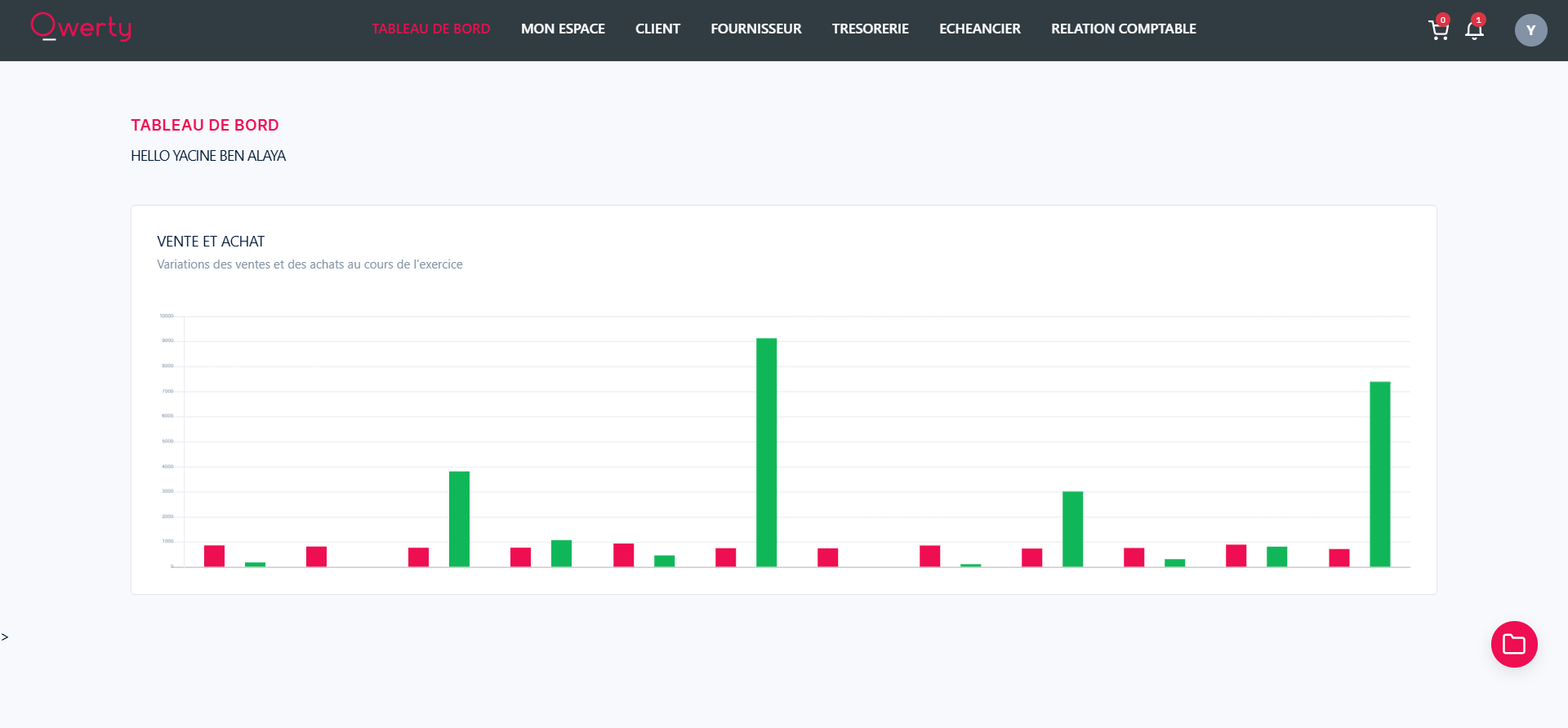Click the red folder floating button

[1514, 644]
